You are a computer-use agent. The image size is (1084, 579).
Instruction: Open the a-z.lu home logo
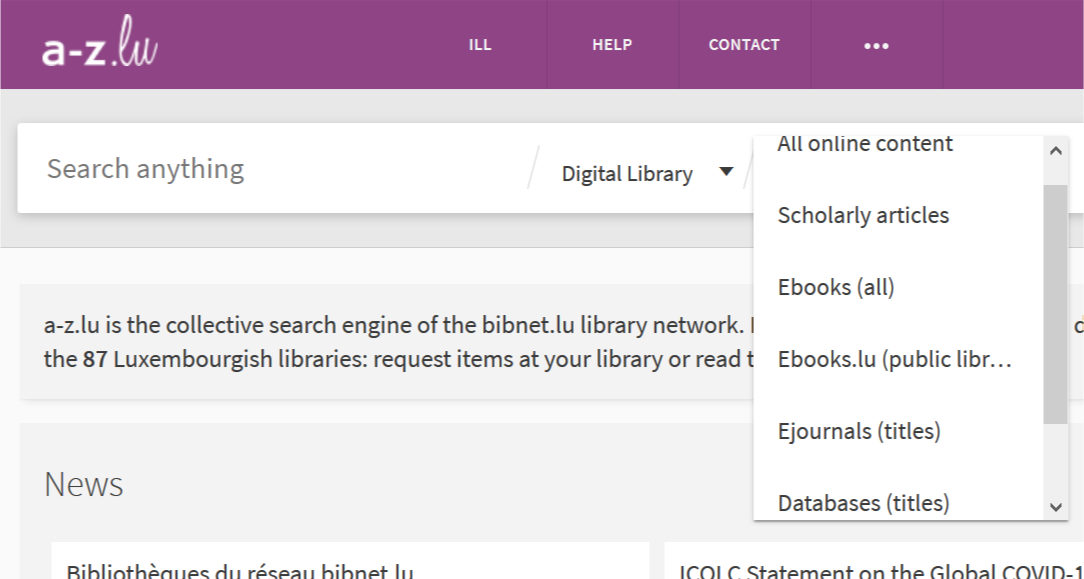pos(100,41)
